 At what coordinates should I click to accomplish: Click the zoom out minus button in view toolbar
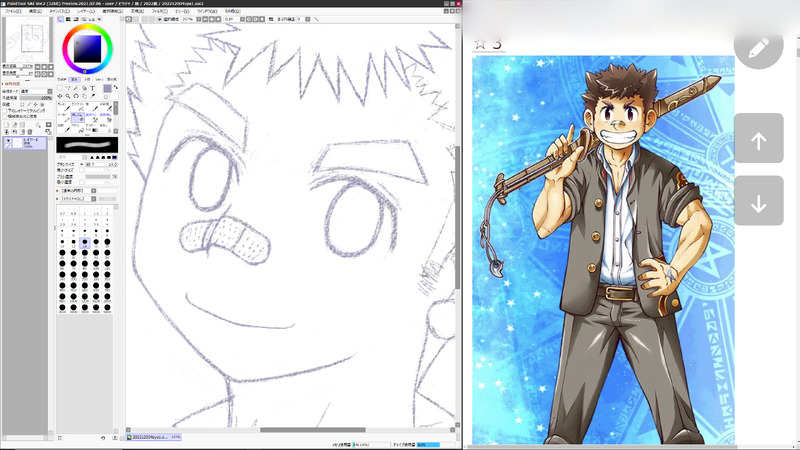205,19
